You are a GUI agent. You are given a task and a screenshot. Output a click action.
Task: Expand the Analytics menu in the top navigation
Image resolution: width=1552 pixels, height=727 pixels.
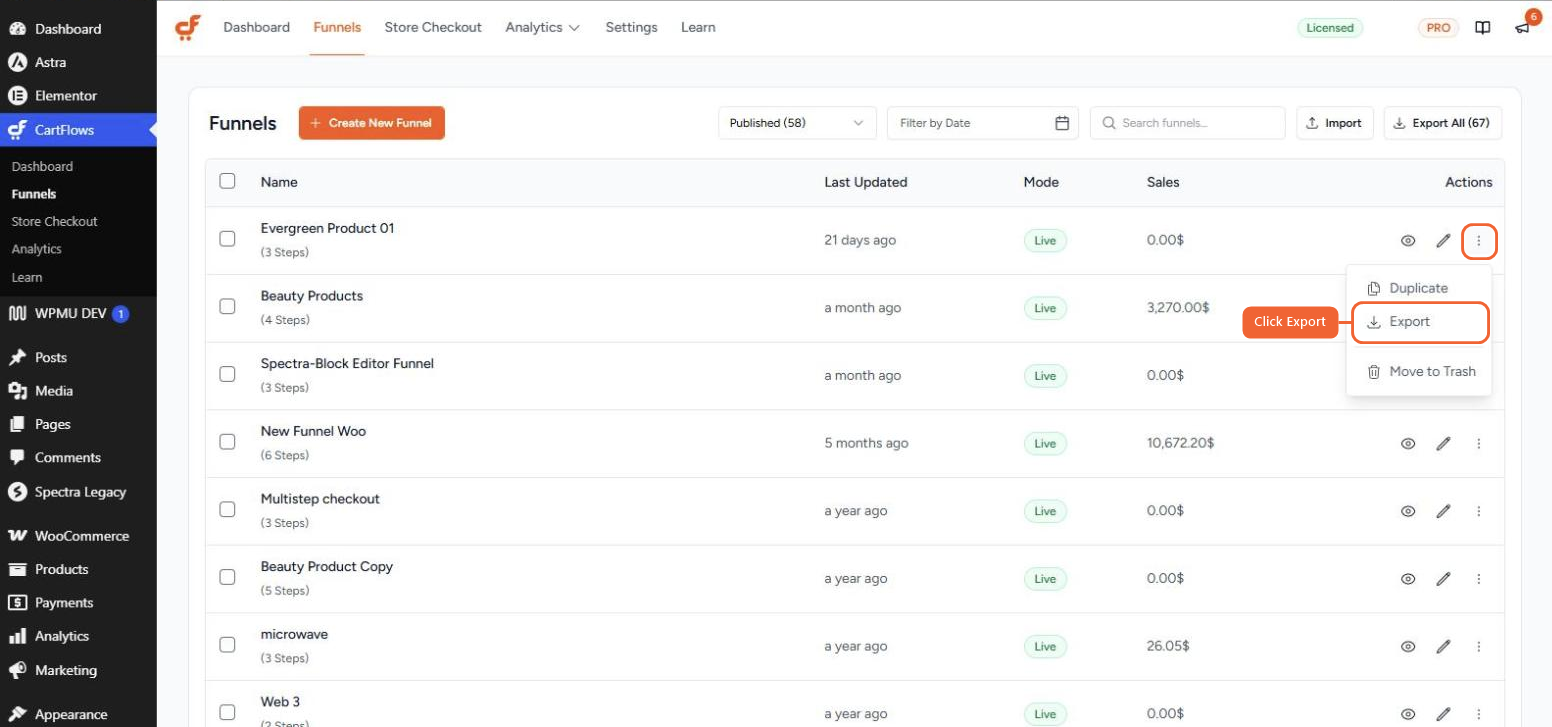542,27
